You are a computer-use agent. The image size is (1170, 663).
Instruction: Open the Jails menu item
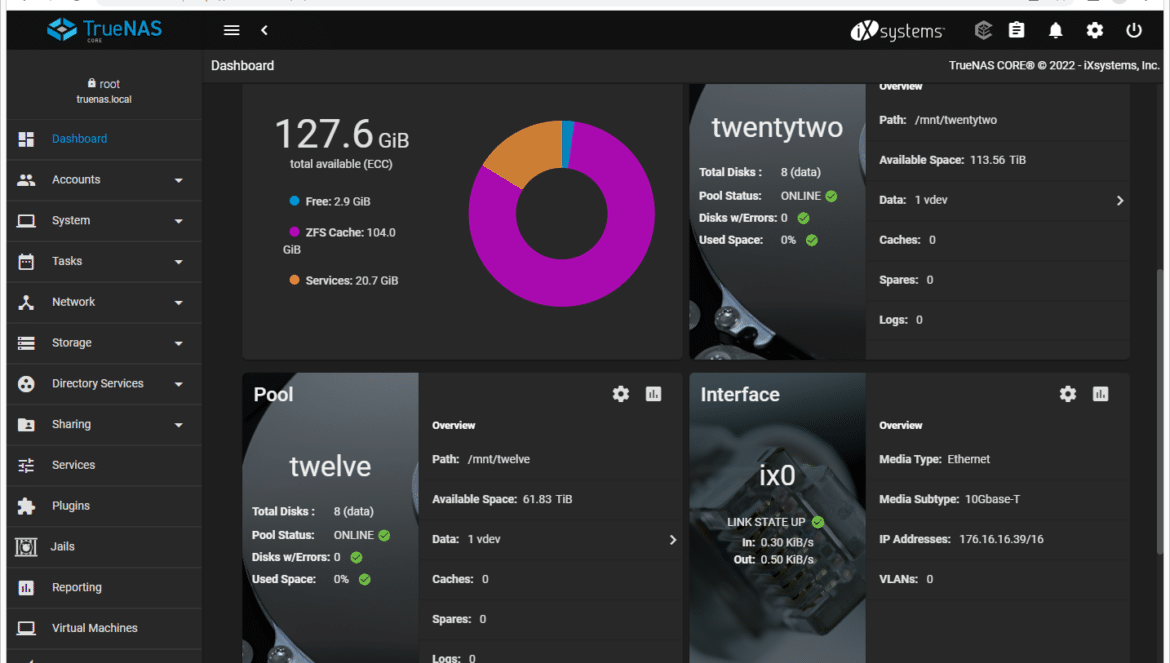pyautogui.click(x=63, y=547)
